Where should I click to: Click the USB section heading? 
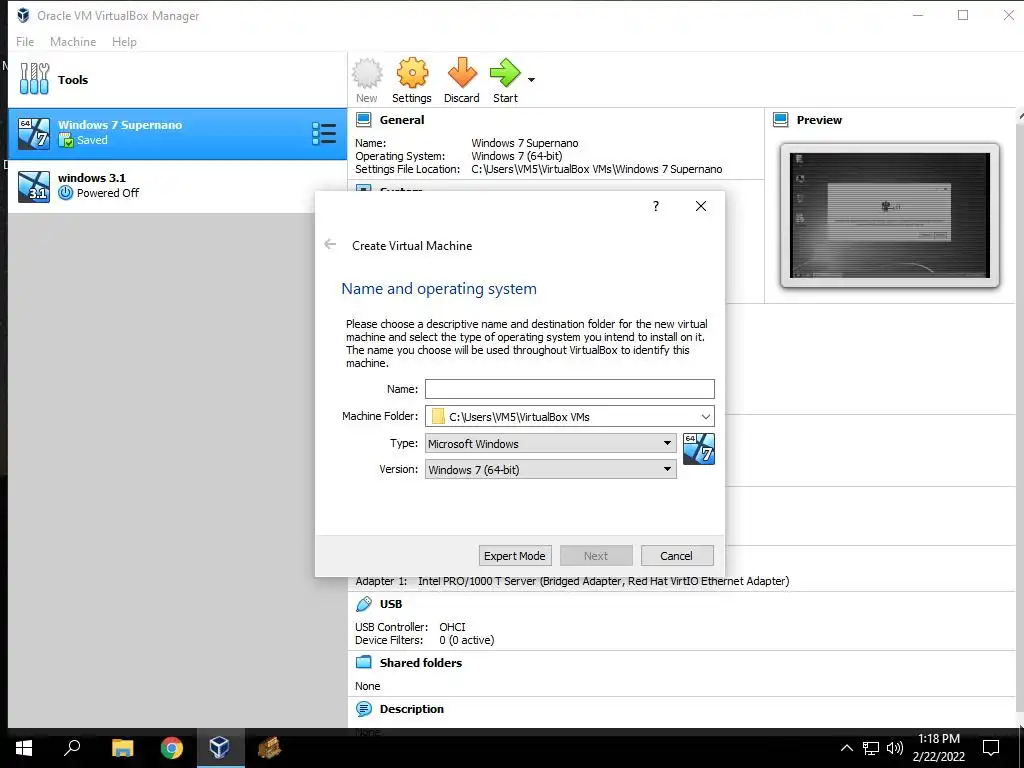[x=391, y=604]
